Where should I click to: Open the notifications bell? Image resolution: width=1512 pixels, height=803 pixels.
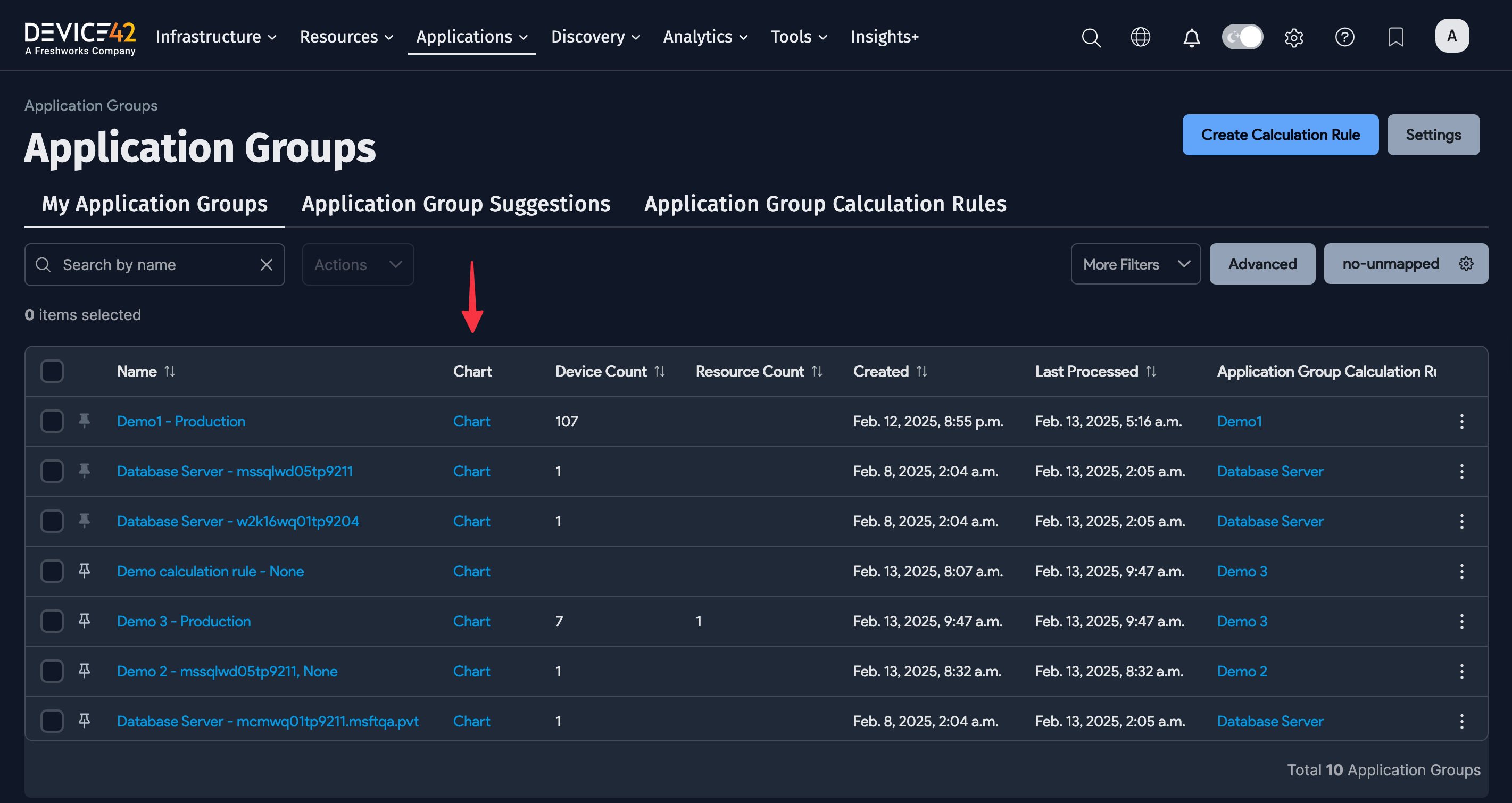pyautogui.click(x=1191, y=38)
